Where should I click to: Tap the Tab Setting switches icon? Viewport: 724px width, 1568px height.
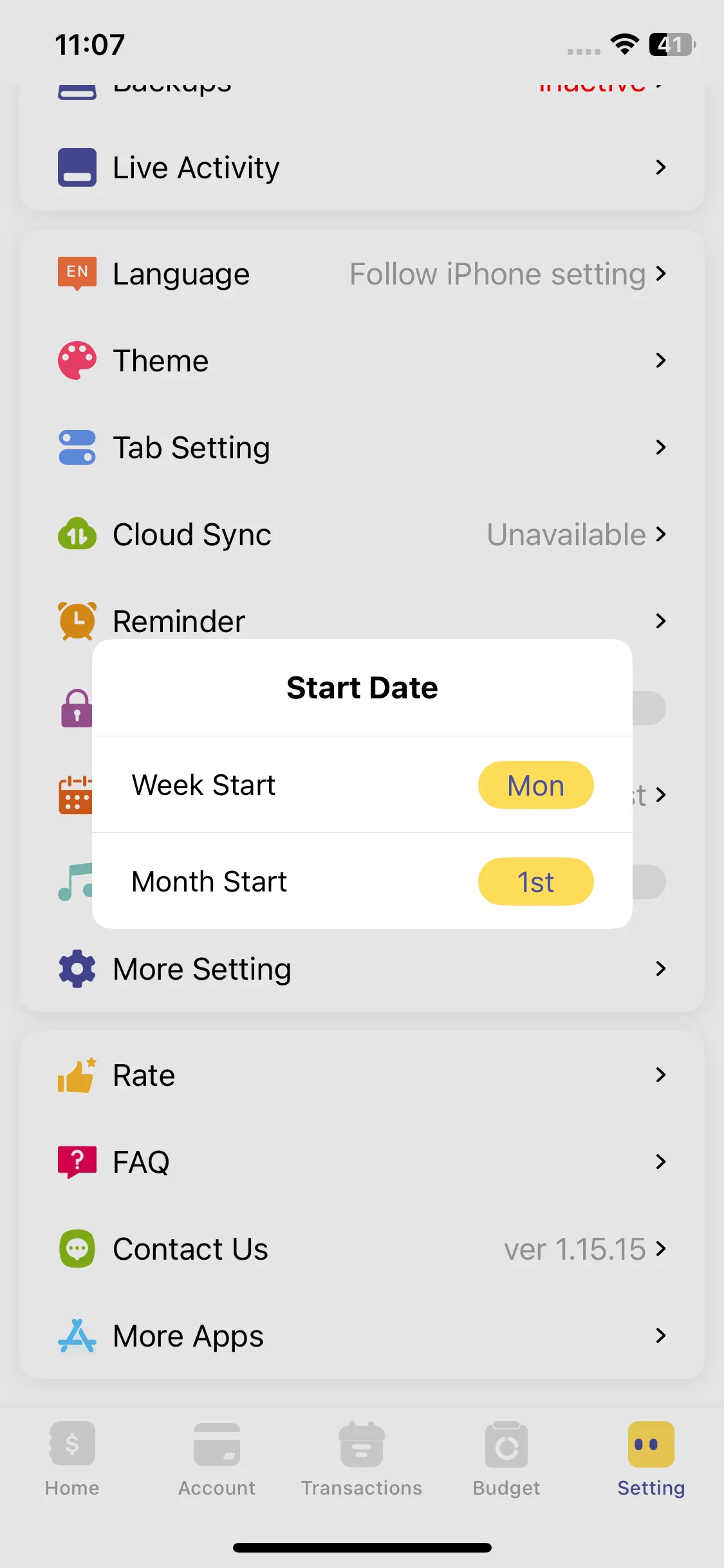(x=77, y=447)
